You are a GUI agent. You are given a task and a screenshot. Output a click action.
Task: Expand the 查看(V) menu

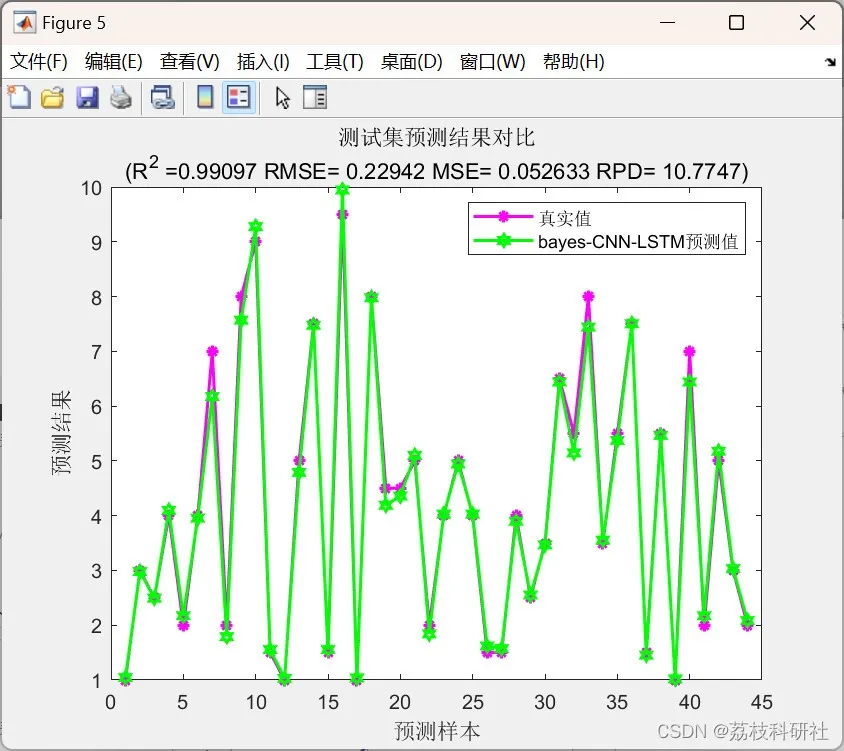[x=189, y=61]
